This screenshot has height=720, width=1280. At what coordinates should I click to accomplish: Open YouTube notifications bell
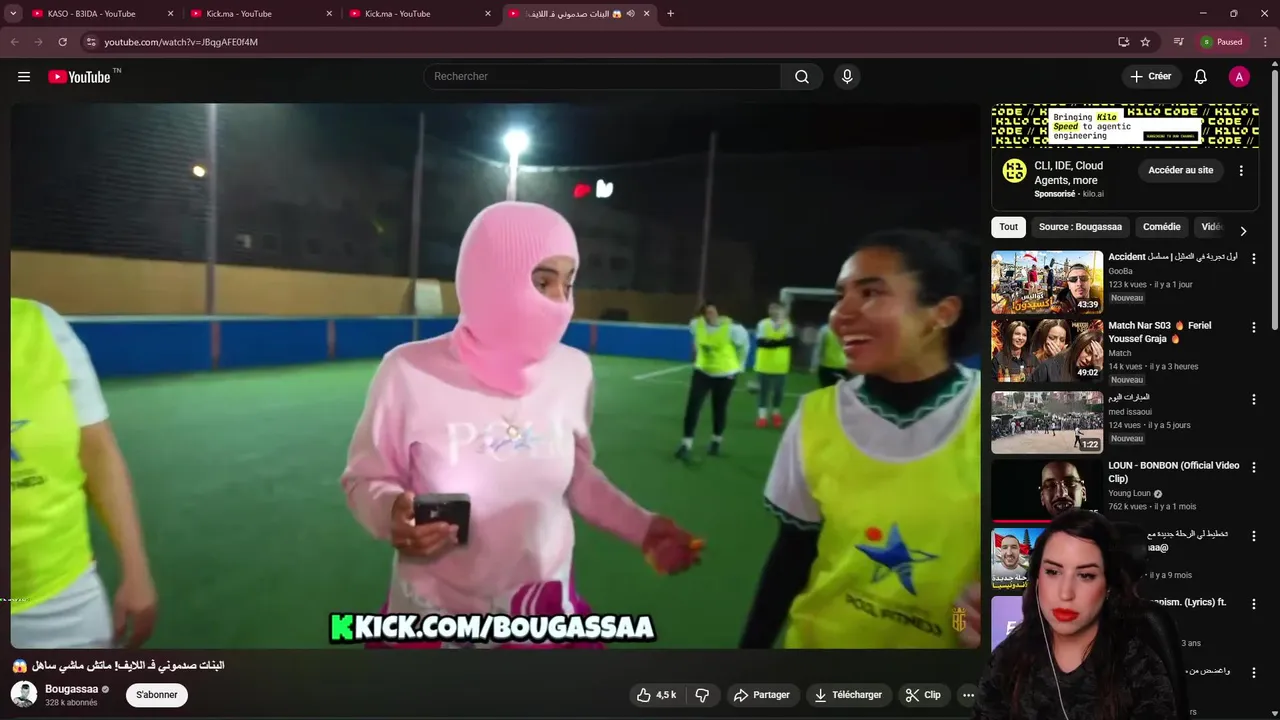tap(1201, 77)
